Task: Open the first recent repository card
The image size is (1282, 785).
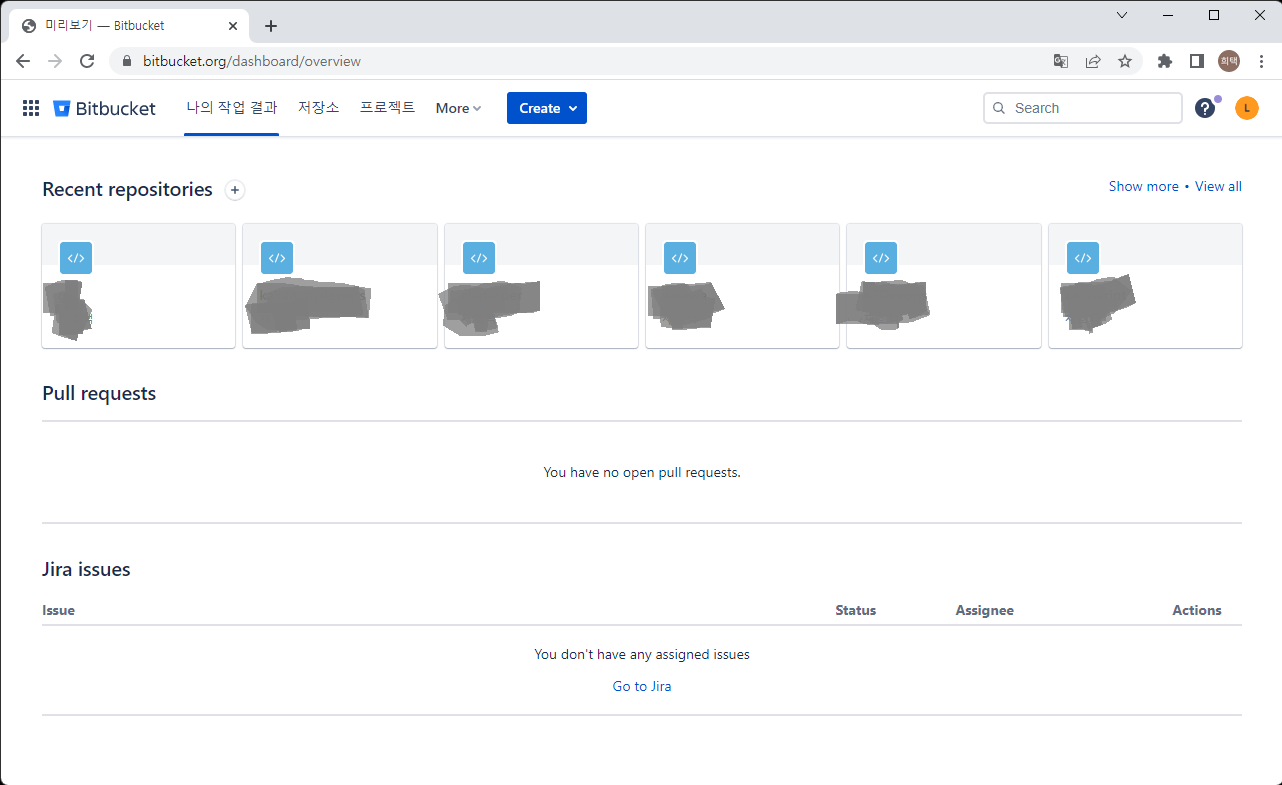Action: point(139,286)
